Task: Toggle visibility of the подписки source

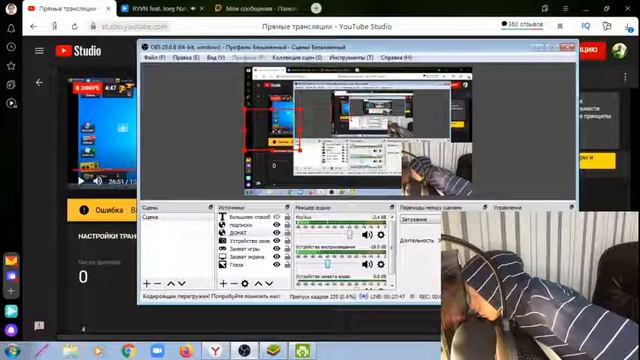Action: pos(277,225)
